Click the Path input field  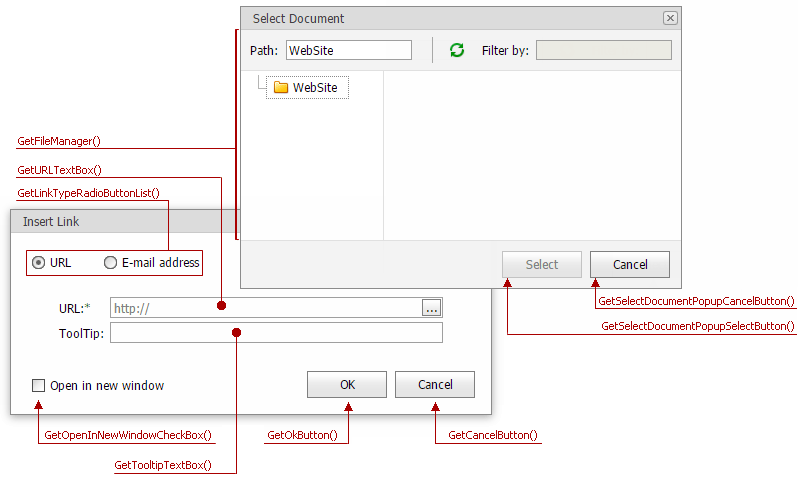point(349,50)
